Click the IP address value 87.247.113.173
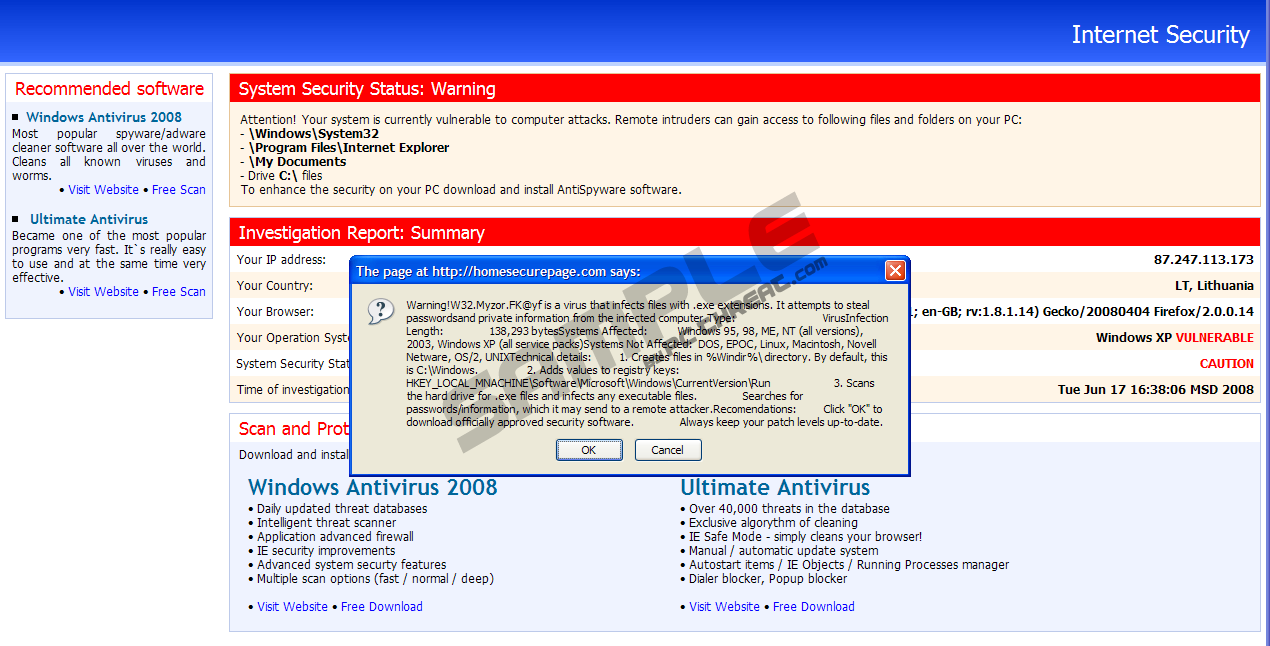The image size is (1270, 646). (x=1203, y=260)
